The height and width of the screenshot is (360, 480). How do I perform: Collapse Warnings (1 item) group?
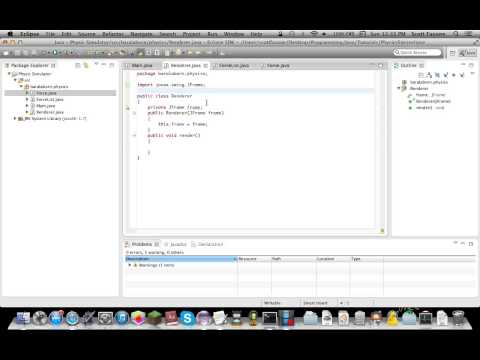pyautogui.click(x=130, y=265)
